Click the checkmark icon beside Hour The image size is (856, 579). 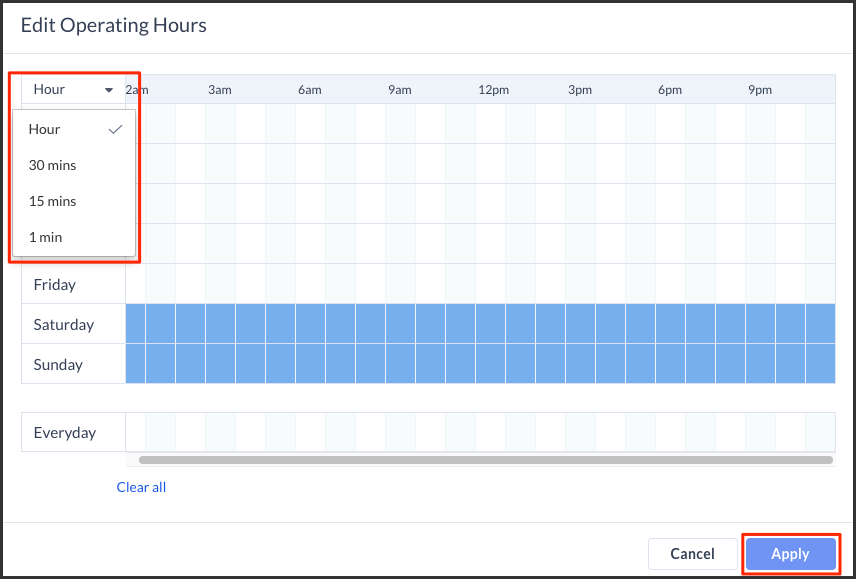(x=115, y=129)
